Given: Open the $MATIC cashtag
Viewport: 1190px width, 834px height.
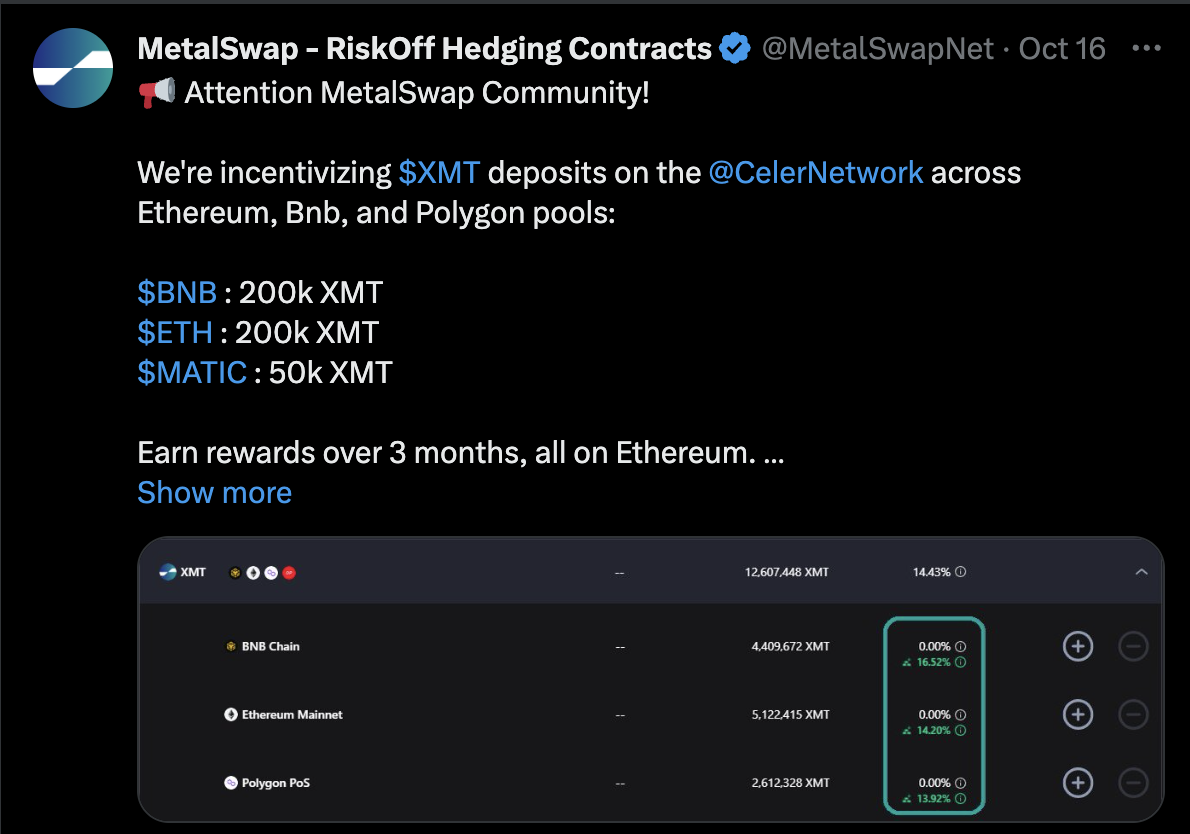Looking at the screenshot, I should pos(192,373).
